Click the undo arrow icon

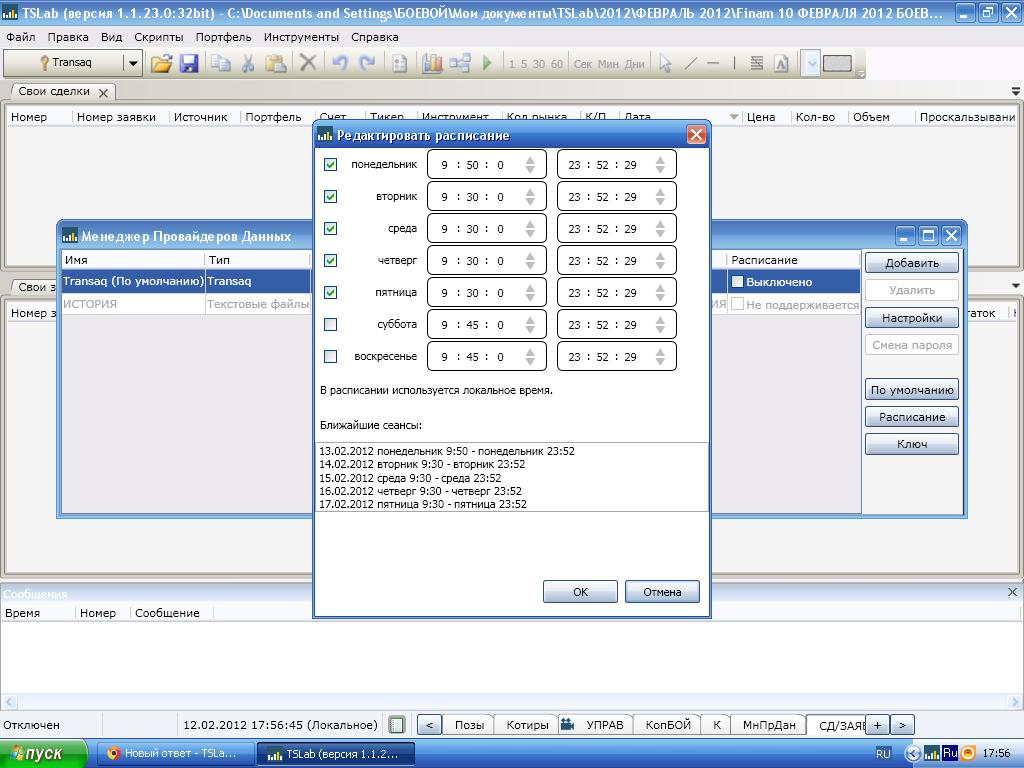(x=339, y=63)
